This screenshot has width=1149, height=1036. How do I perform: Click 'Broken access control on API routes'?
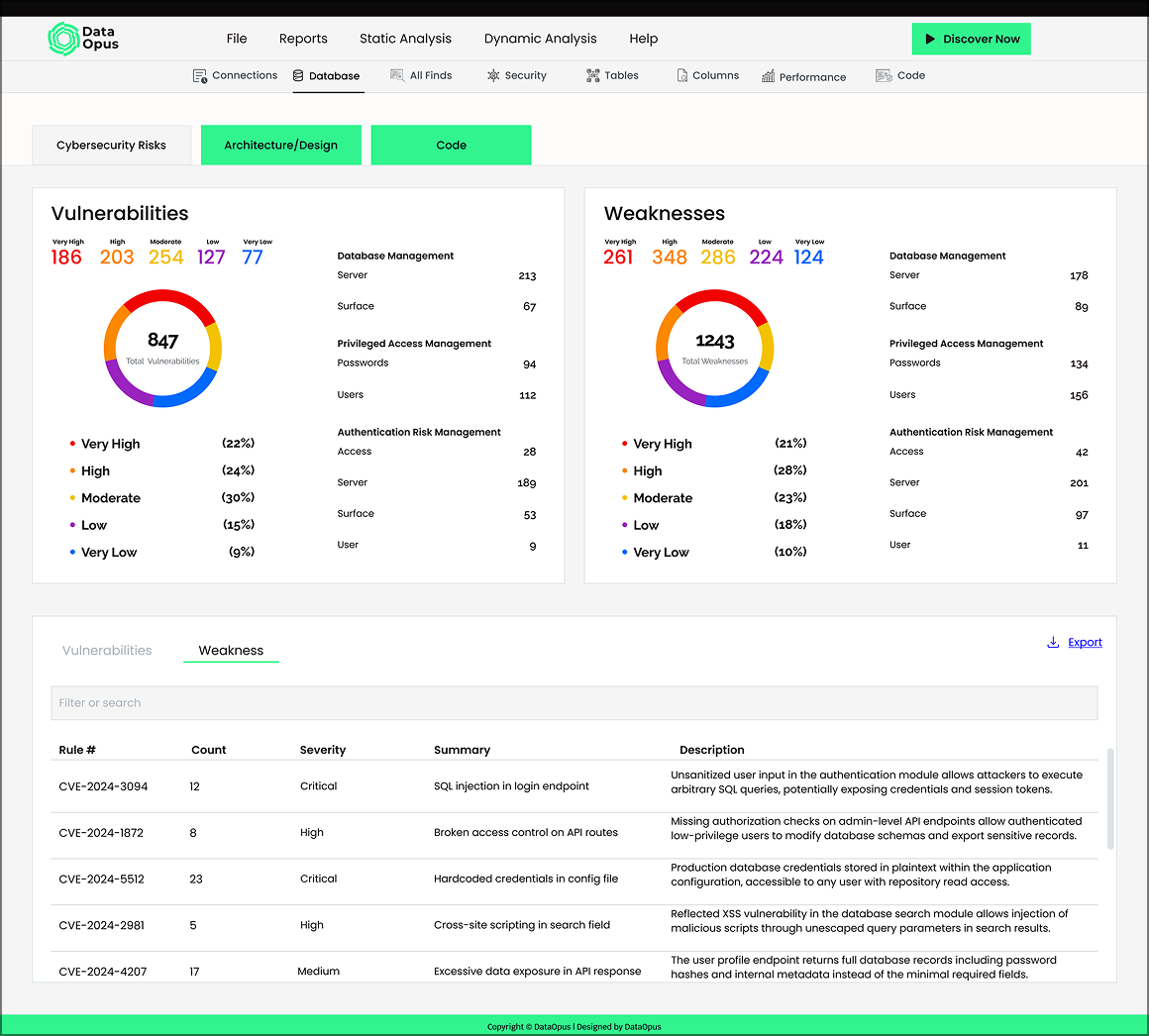526,832
